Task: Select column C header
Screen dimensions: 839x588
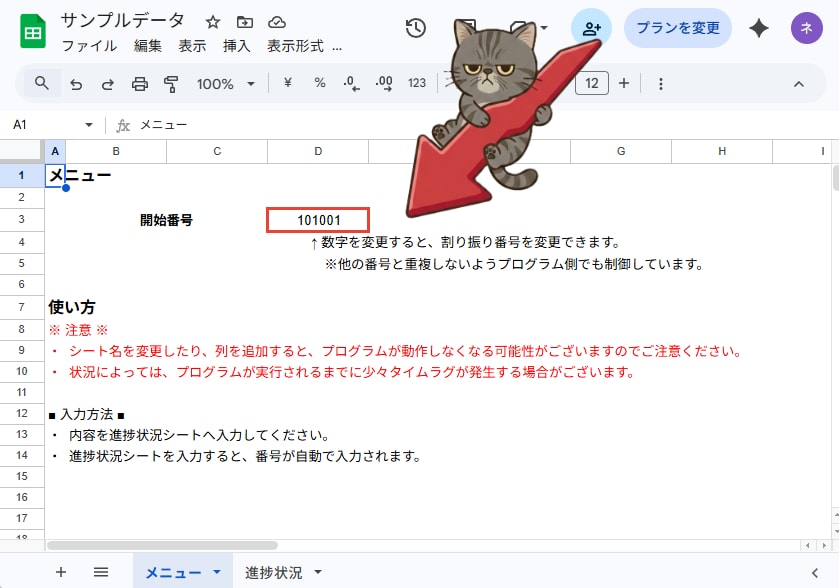Action: (x=217, y=151)
